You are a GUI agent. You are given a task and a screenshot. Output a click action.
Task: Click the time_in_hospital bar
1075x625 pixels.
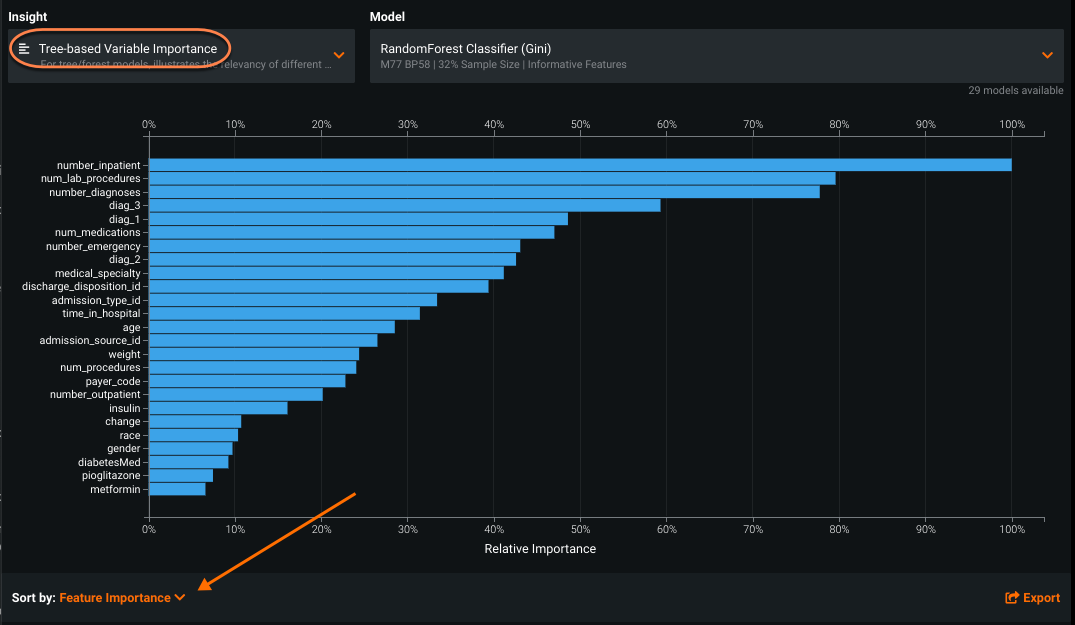coord(284,313)
